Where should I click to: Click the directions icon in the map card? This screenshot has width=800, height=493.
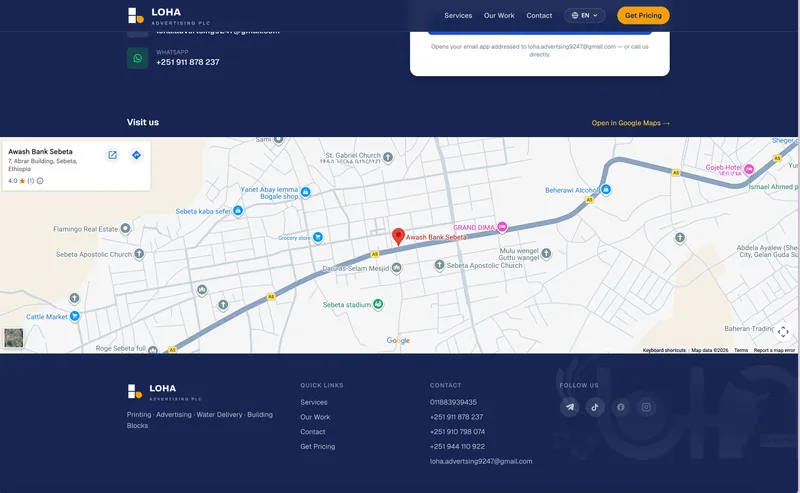point(136,155)
